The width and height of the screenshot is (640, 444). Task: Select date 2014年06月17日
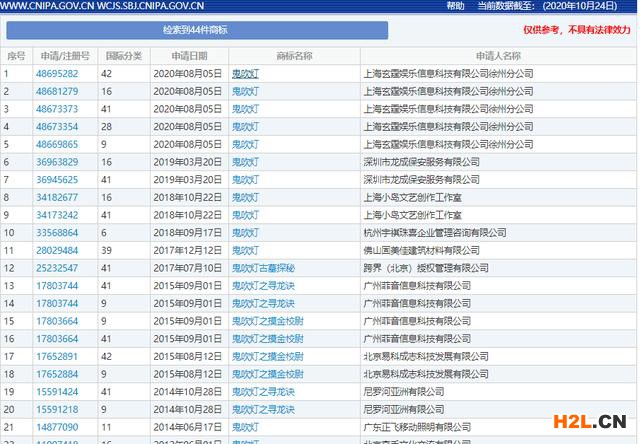[188, 427]
